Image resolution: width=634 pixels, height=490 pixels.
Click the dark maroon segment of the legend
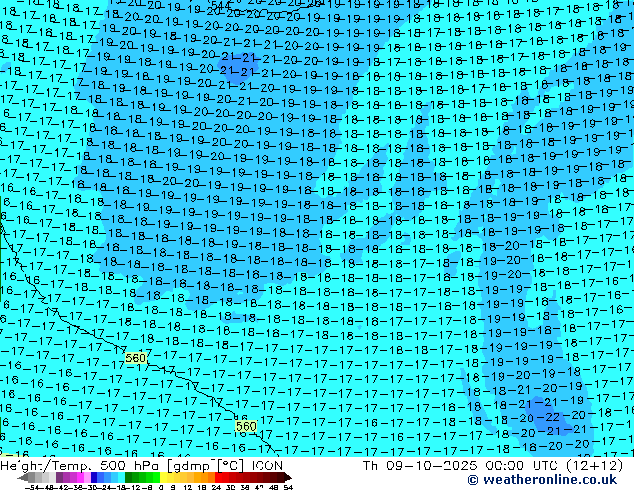[281, 478]
